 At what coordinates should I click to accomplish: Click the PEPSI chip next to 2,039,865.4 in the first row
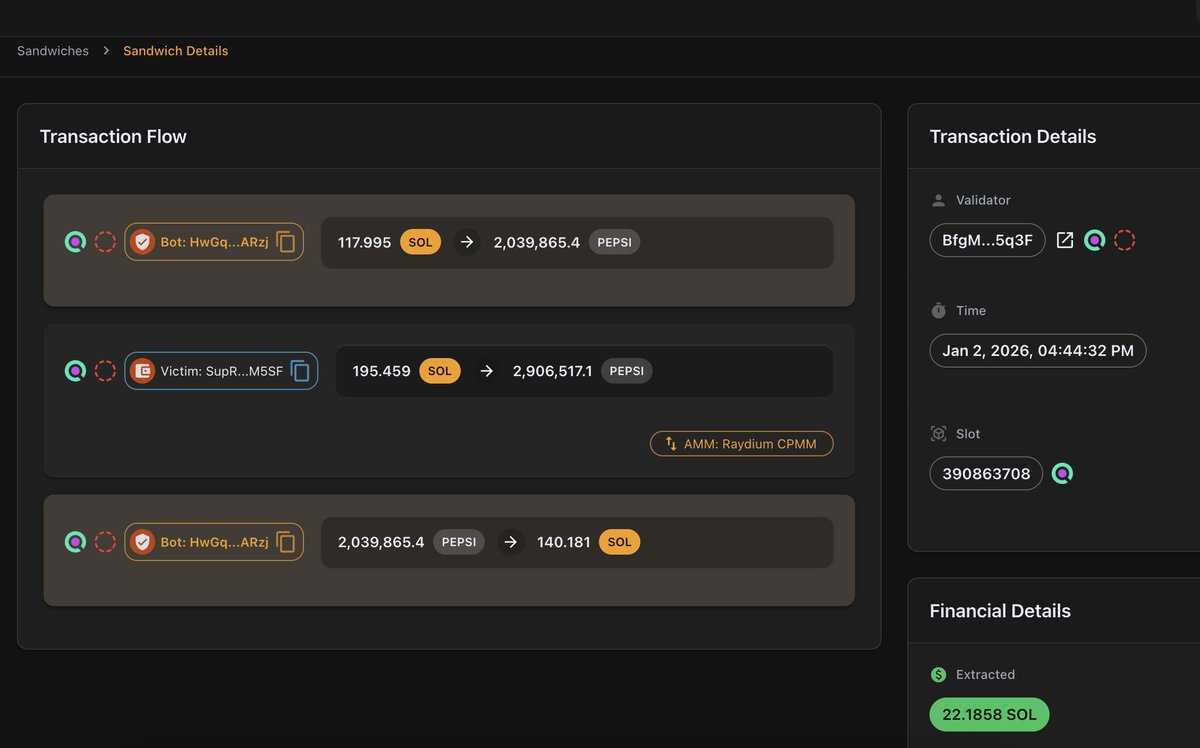click(615, 242)
